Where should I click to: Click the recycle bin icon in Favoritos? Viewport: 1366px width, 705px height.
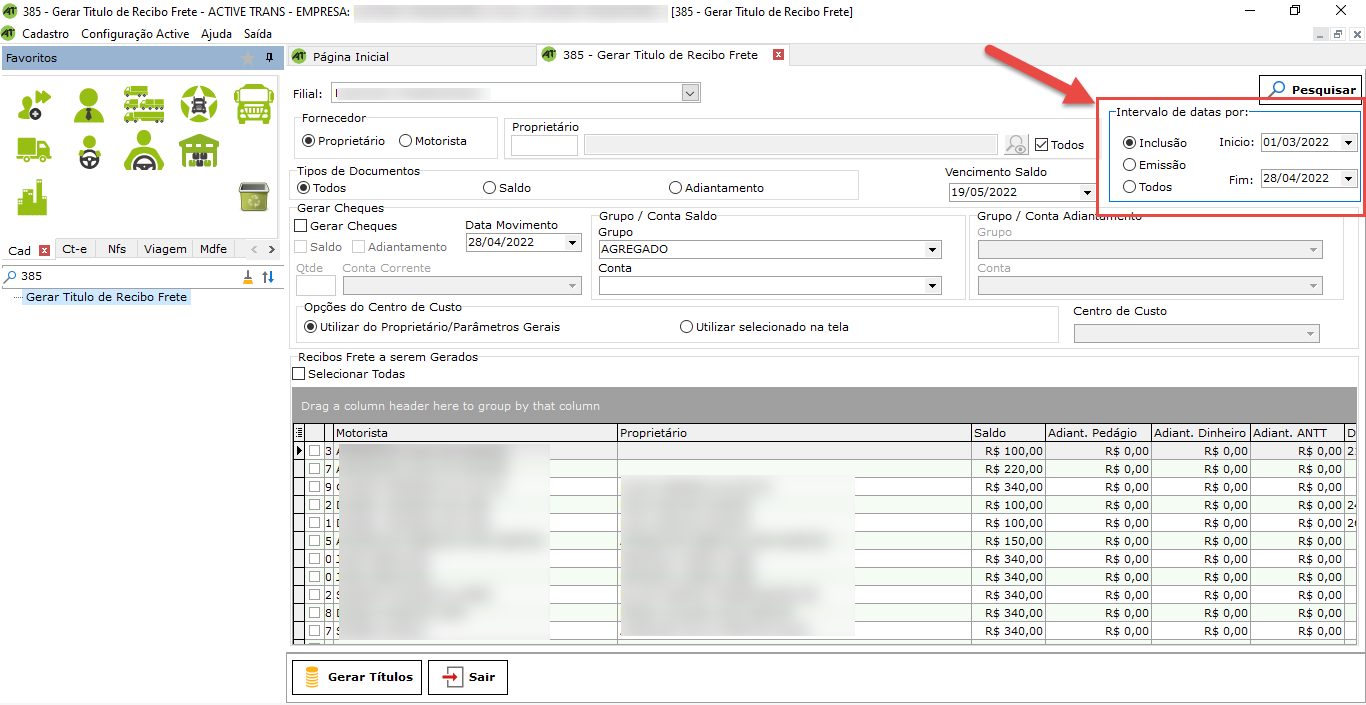(x=252, y=196)
